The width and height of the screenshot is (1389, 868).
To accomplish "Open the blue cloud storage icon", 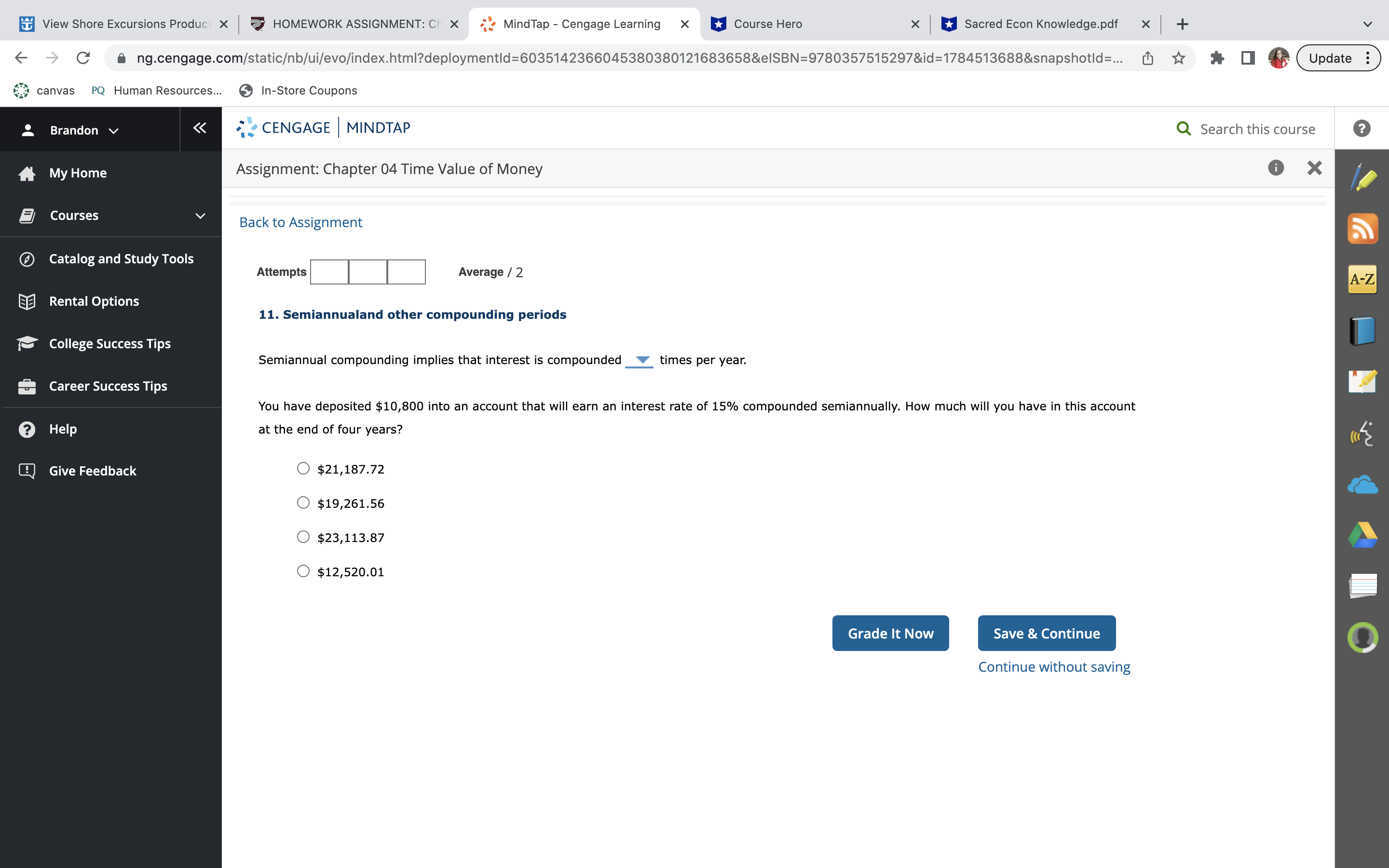I will point(1362,485).
